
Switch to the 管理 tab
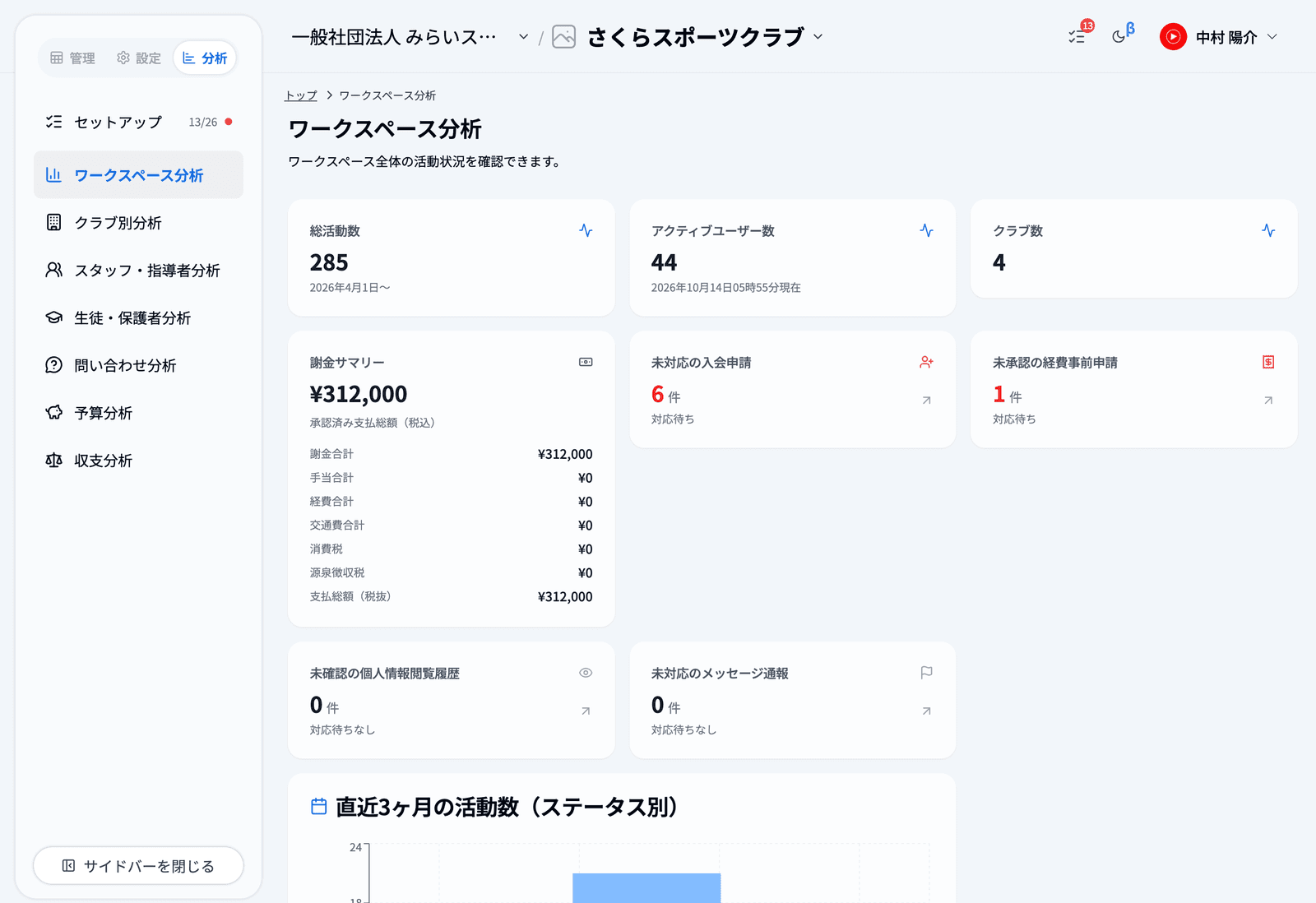tap(72, 58)
